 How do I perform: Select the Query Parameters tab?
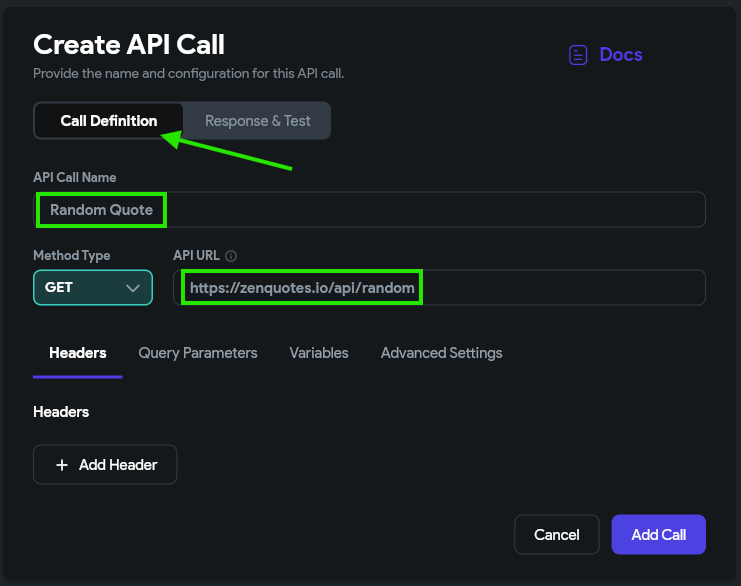coord(198,353)
